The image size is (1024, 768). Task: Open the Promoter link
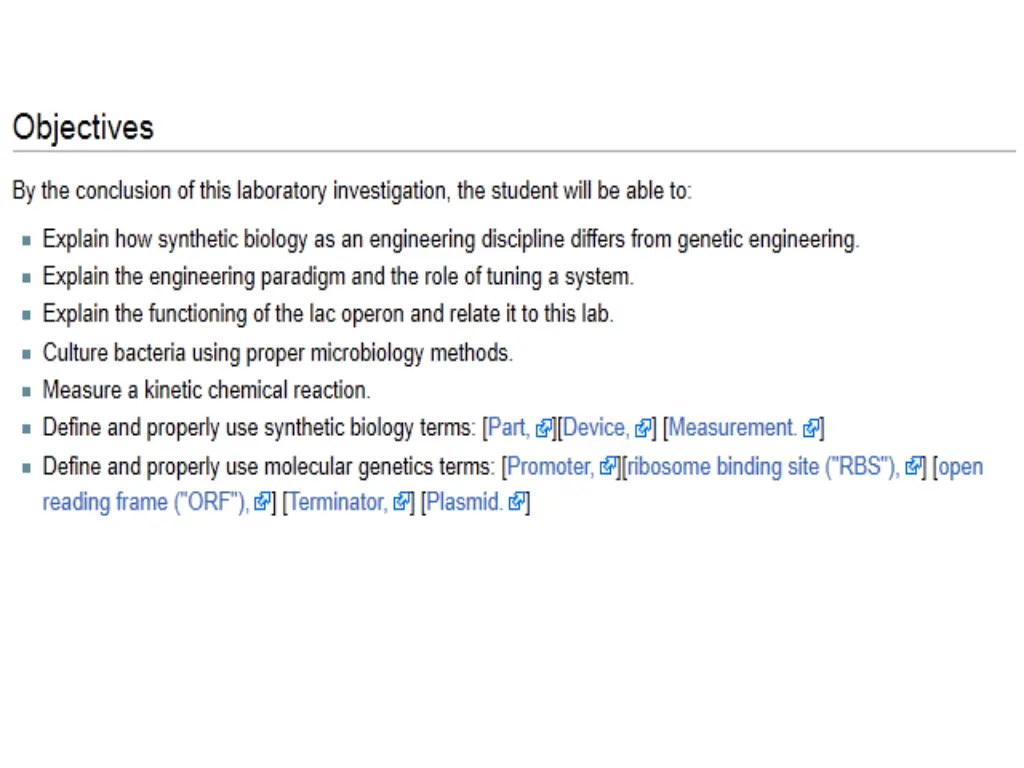pos(550,467)
